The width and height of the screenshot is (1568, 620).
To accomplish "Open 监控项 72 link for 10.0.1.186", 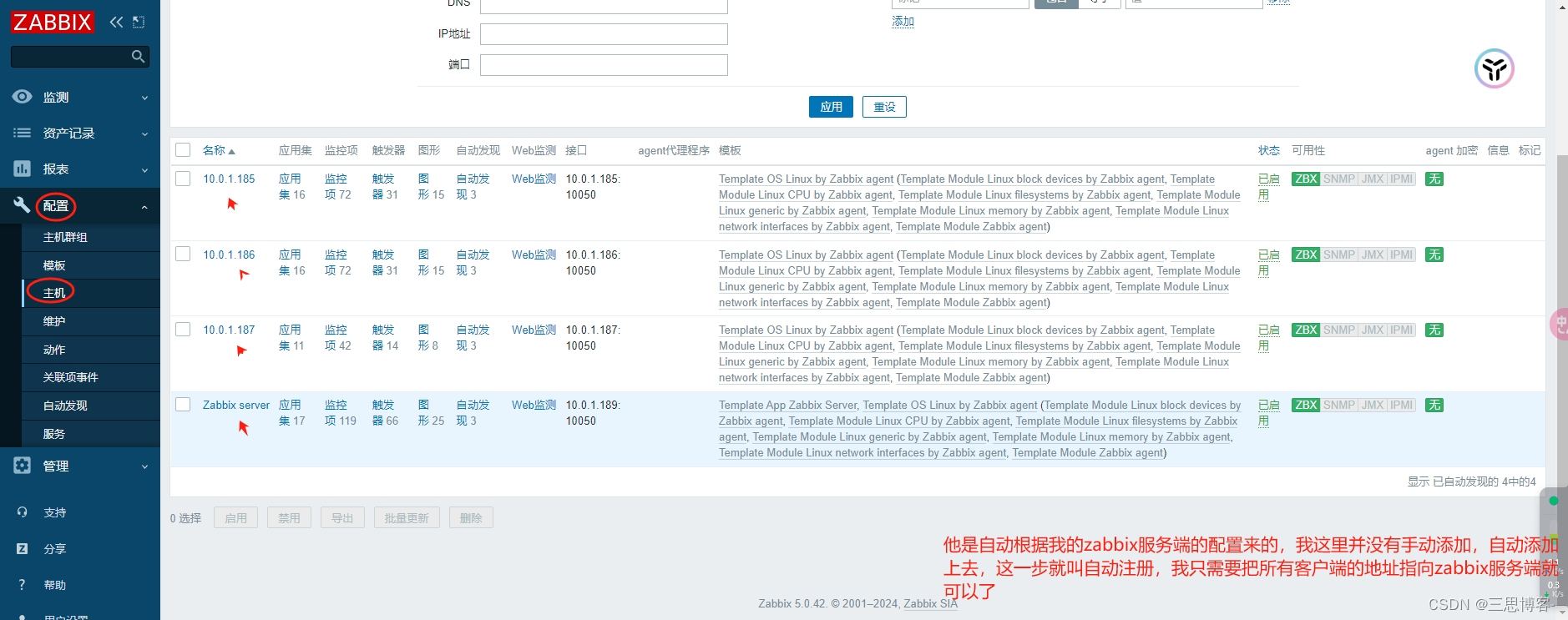I will pos(337,262).
